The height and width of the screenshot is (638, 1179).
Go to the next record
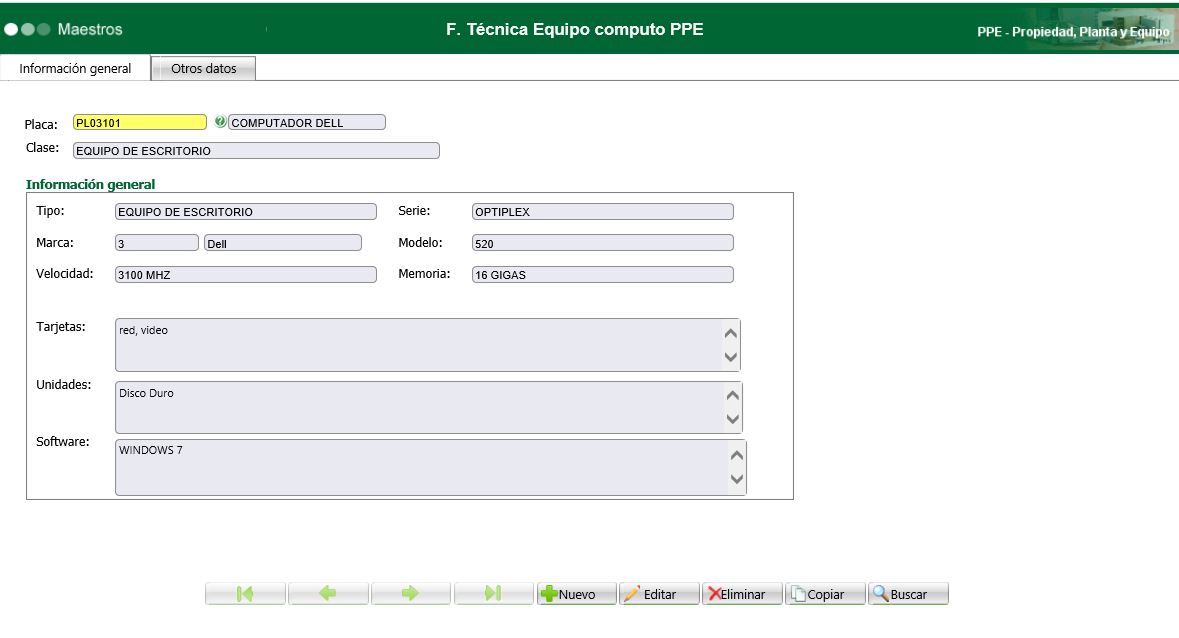(x=411, y=594)
